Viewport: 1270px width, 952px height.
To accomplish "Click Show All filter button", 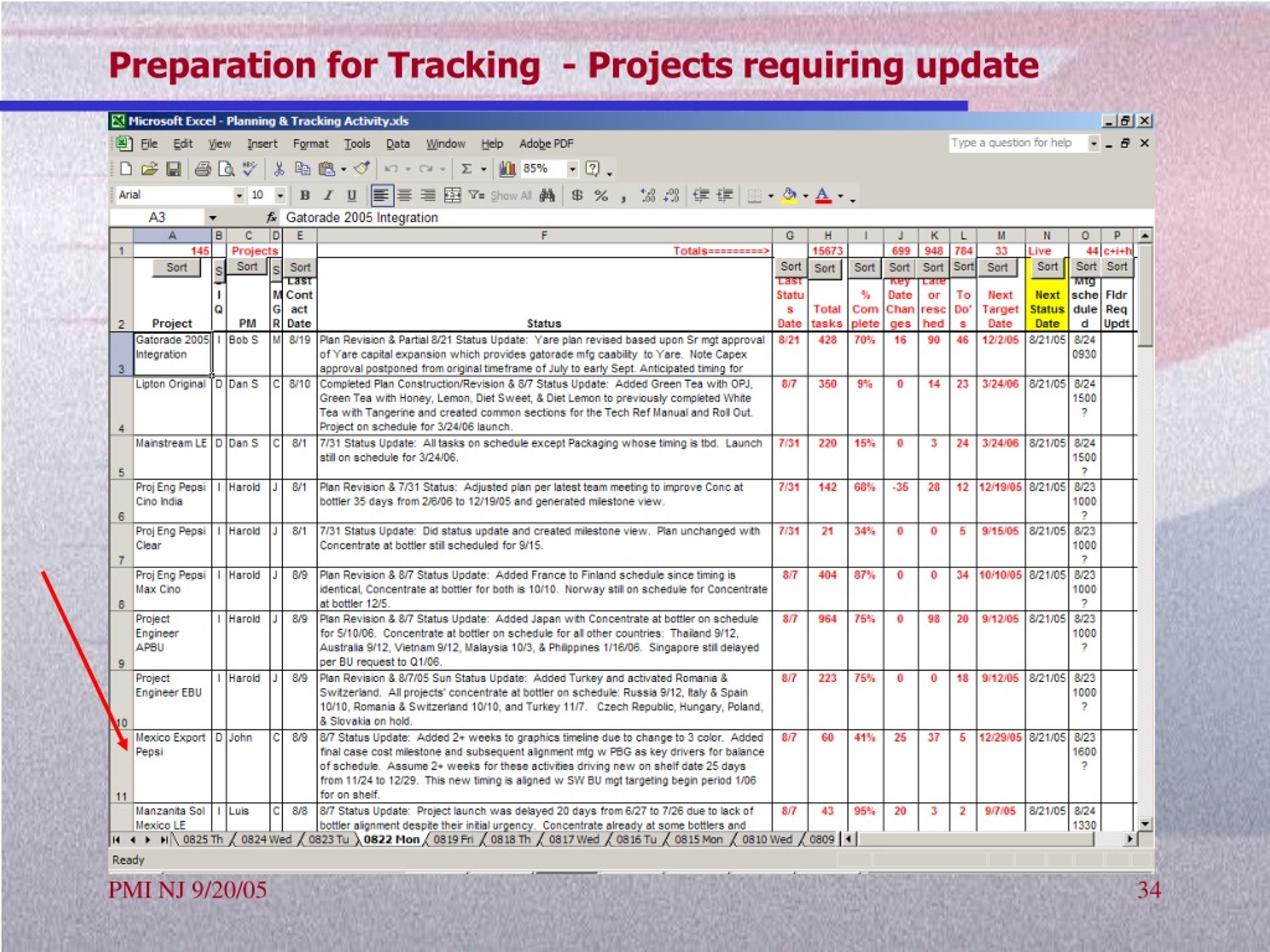I will pos(510,196).
